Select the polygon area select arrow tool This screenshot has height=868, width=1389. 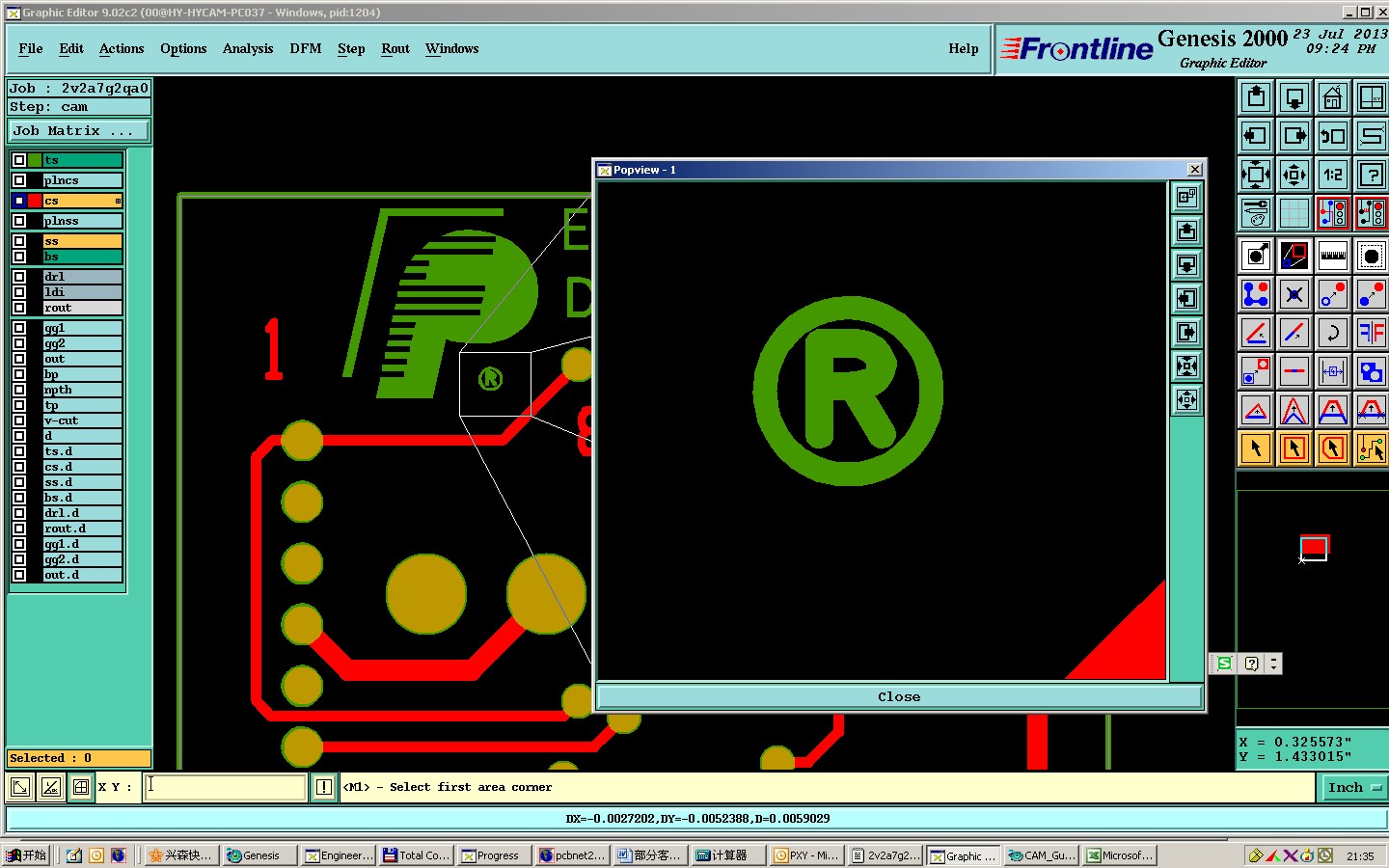(x=1333, y=448)
